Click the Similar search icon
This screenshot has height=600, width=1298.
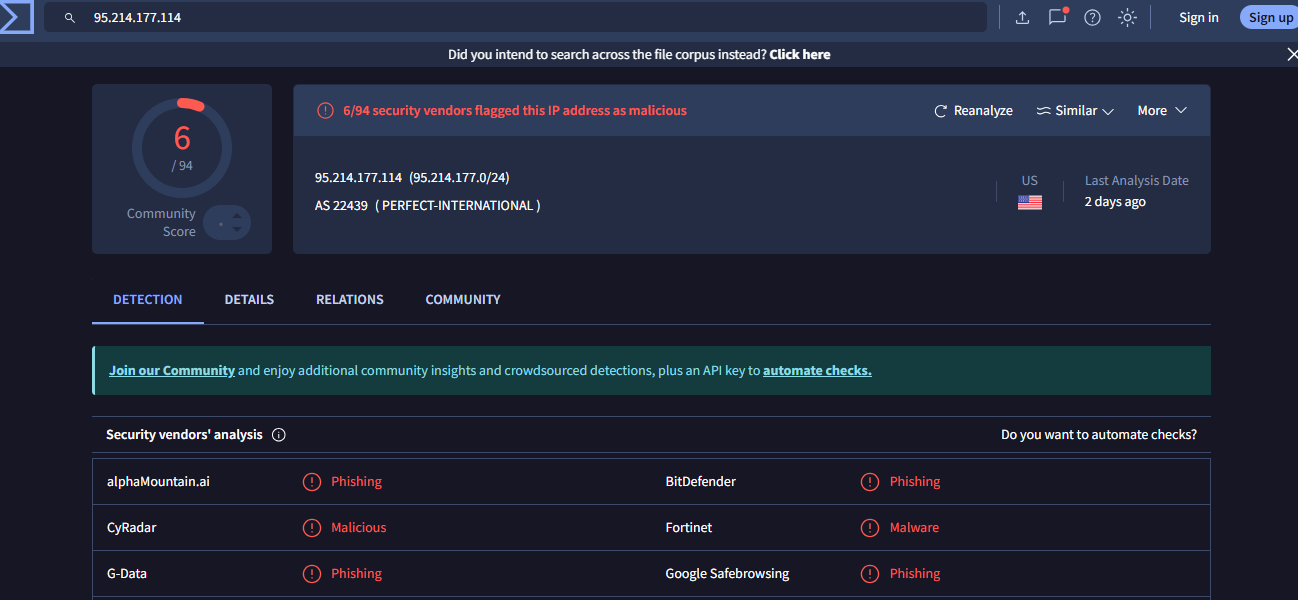[x=1043, y=111]
